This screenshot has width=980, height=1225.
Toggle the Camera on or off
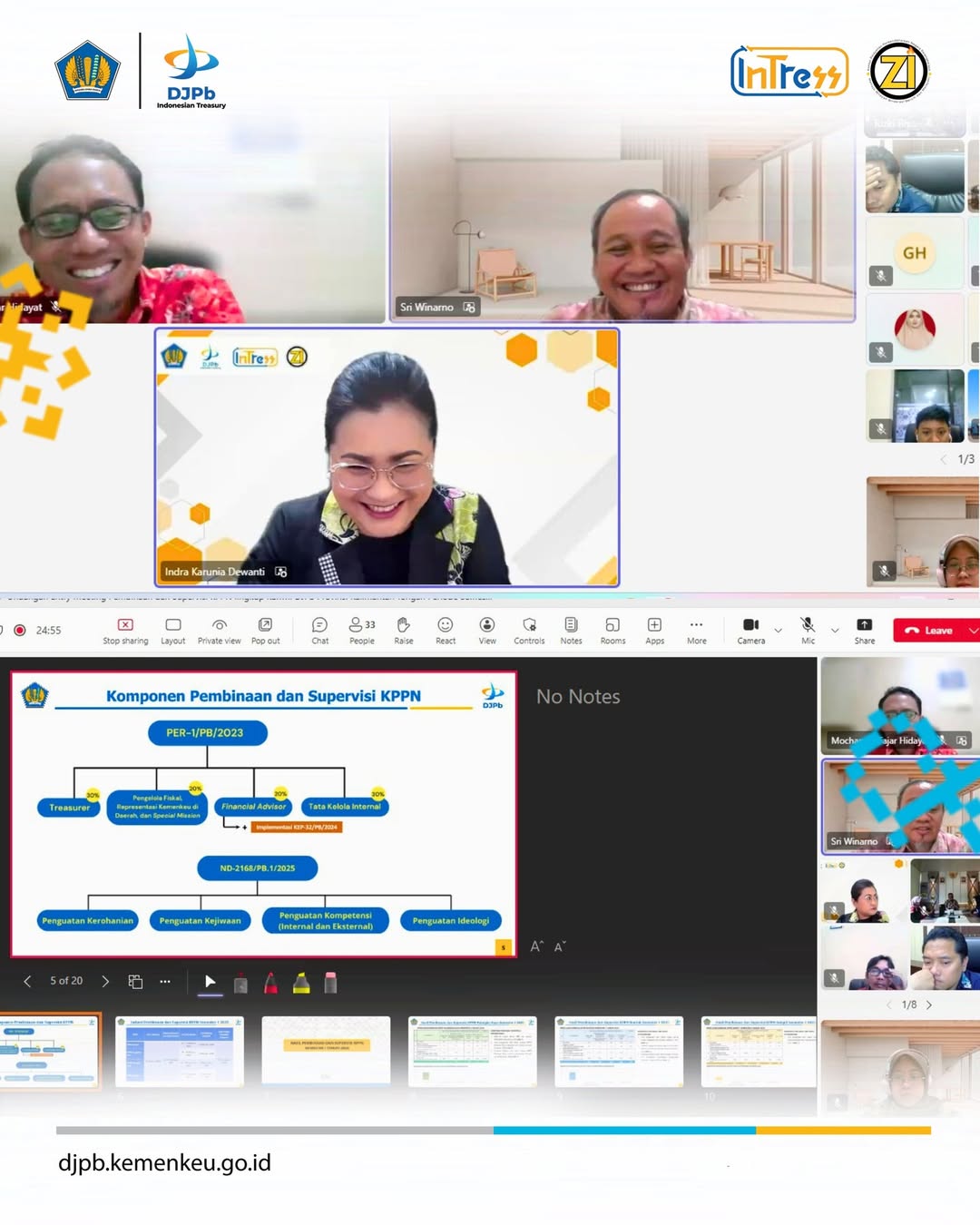pyautogui.click(x=750, y=629)
